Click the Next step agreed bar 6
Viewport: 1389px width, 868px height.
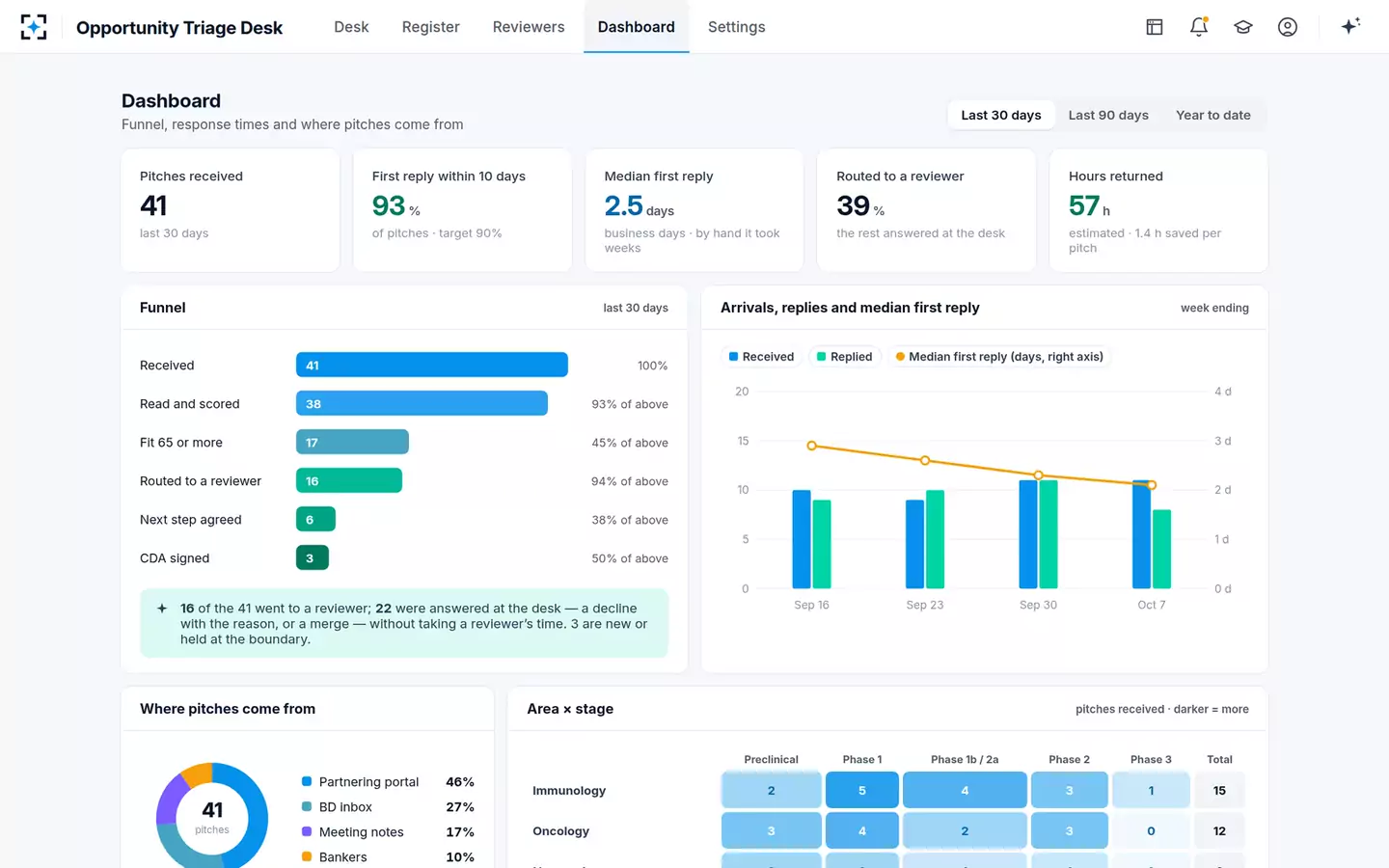click(315, 519)
